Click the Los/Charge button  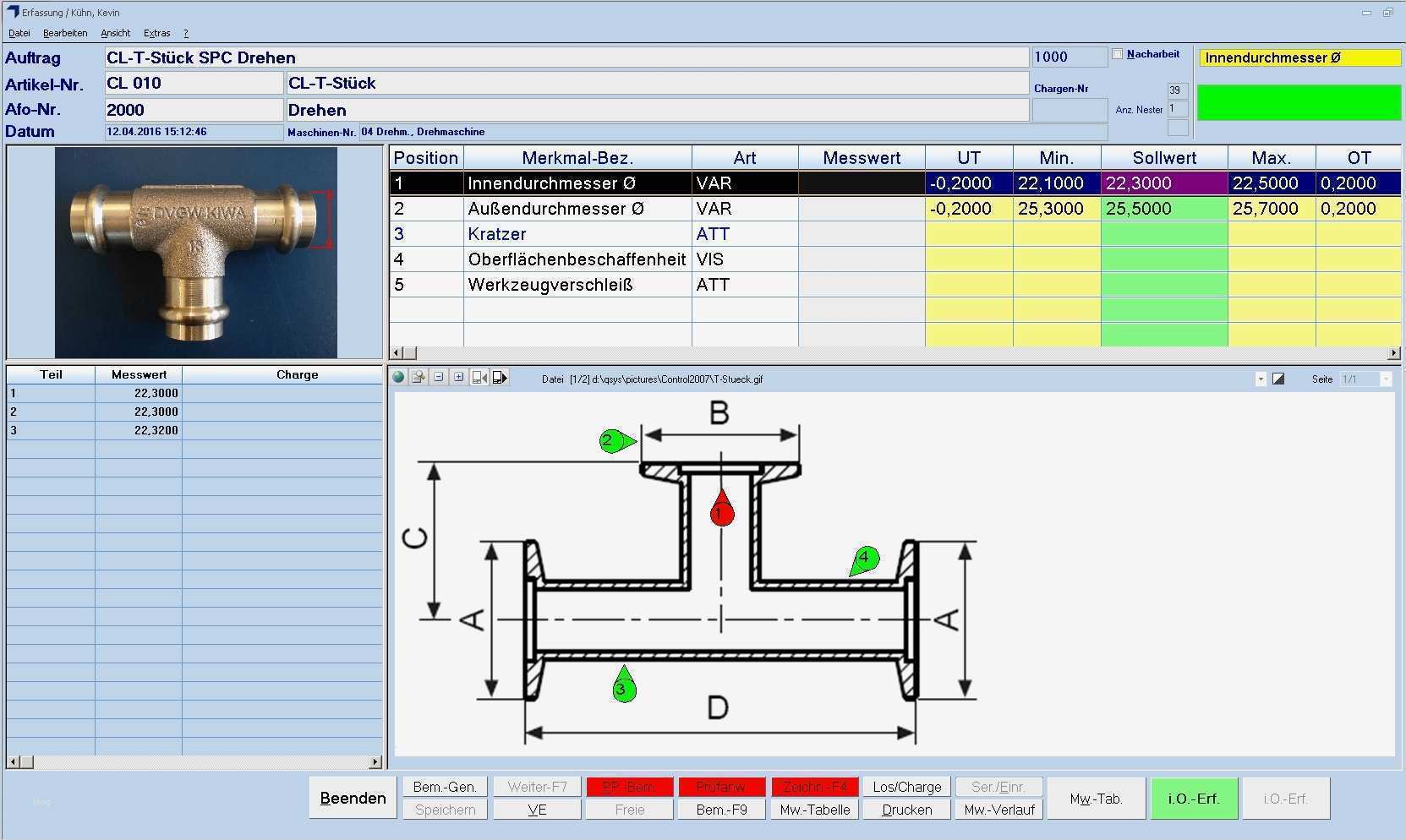pos(906,787)
